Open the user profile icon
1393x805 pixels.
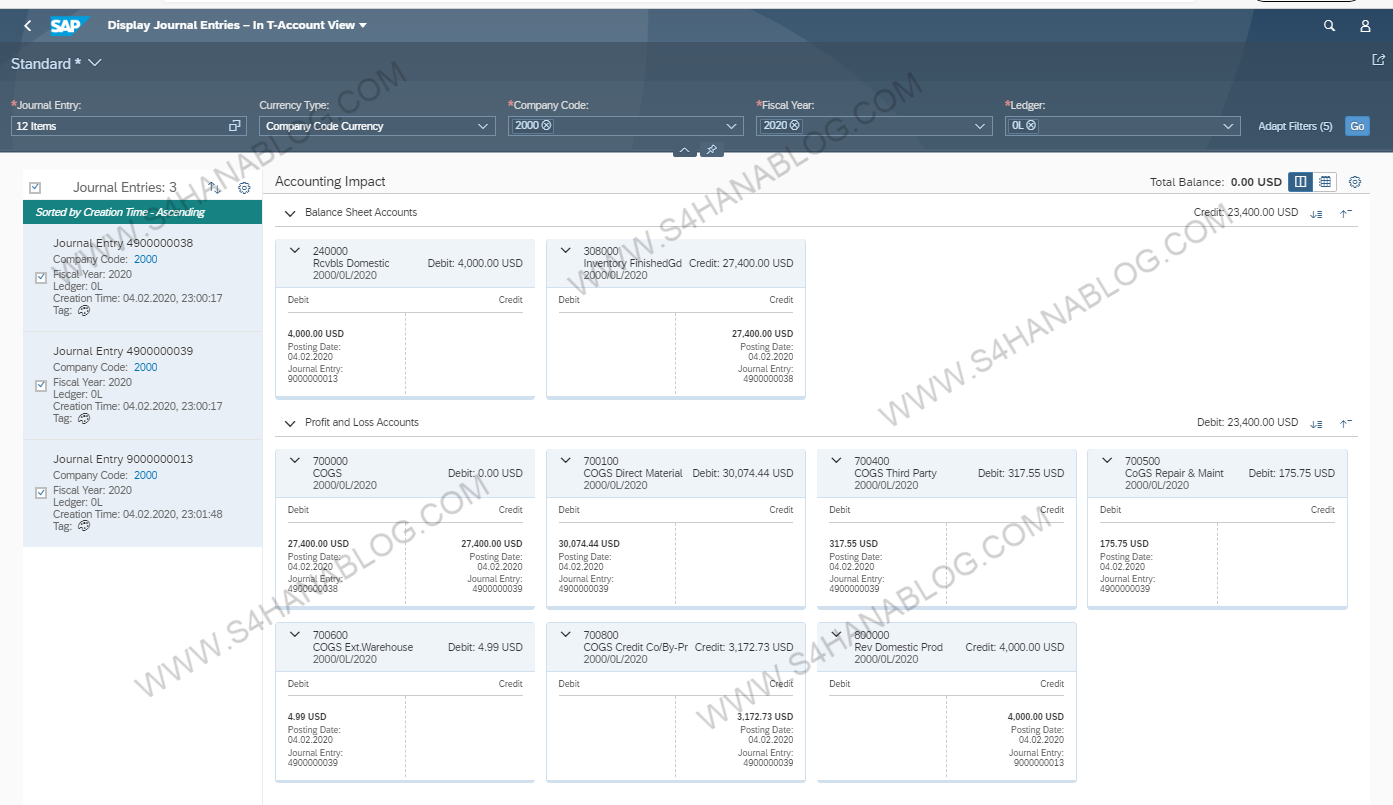pyautogui.click(x=1365, y=26)
